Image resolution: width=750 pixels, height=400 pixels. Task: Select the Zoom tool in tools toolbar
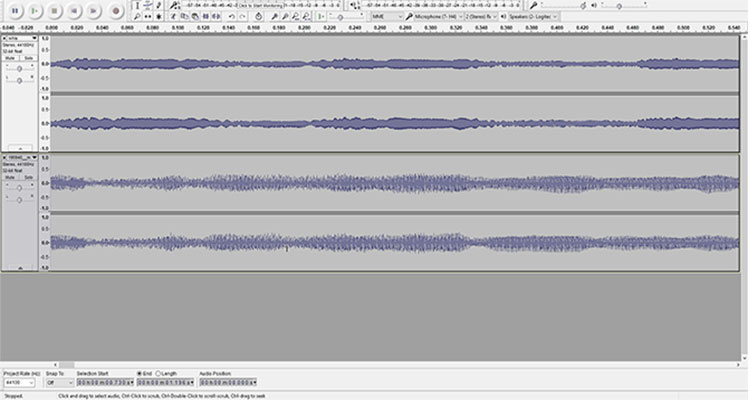click(137, 16)
